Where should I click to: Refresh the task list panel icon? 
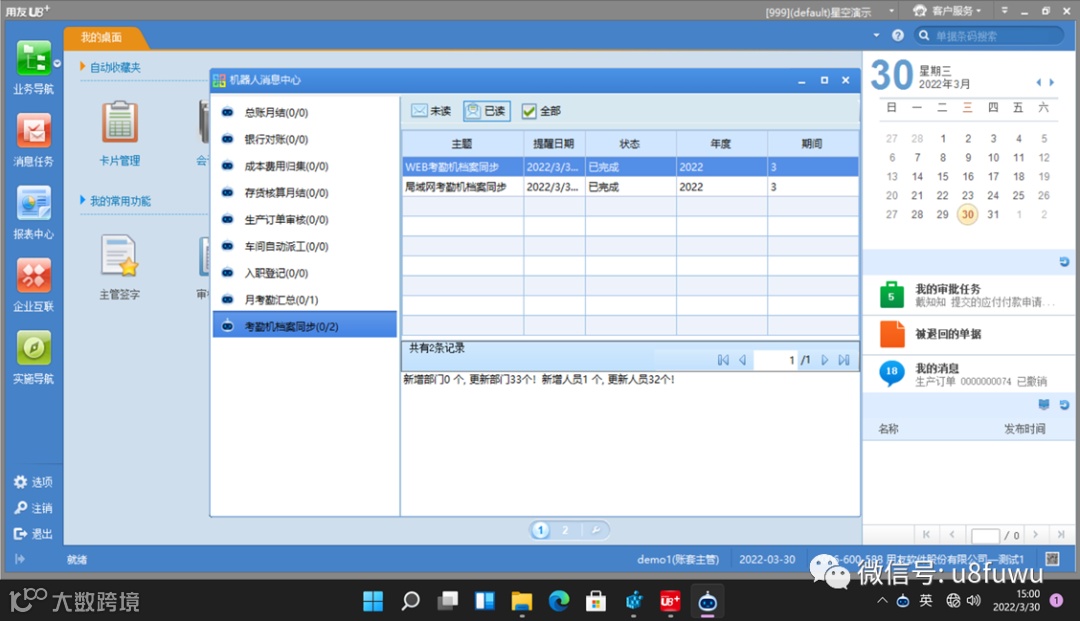pos(1064,262)
